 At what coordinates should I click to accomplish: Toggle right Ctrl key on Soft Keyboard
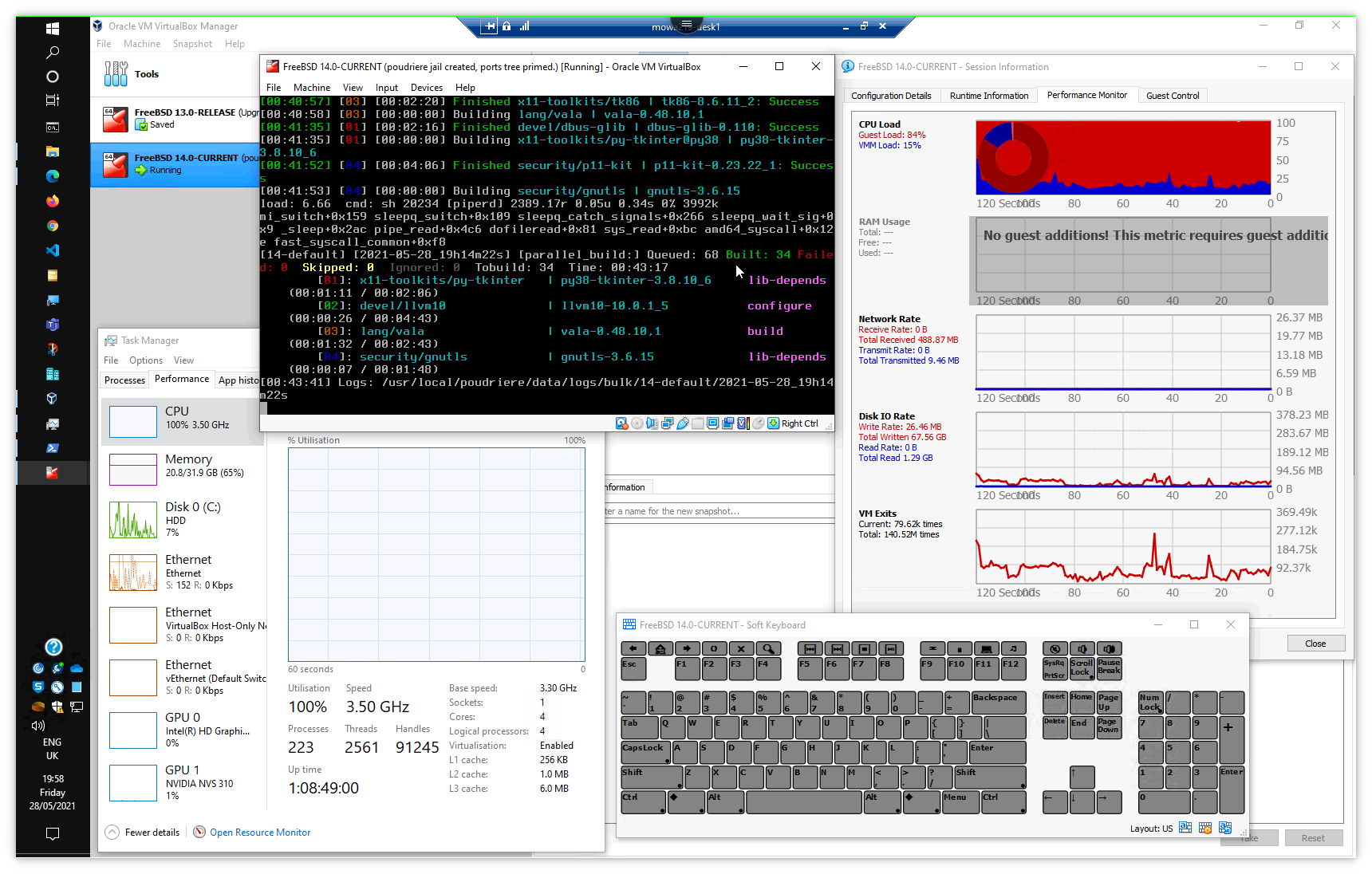click(x=1003, y=802)
